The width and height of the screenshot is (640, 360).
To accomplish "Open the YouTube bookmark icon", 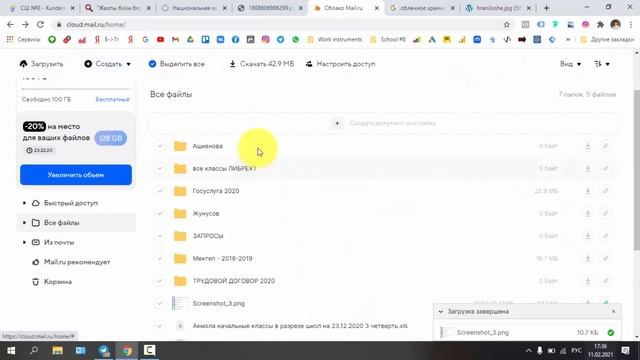I will [160, 40].
